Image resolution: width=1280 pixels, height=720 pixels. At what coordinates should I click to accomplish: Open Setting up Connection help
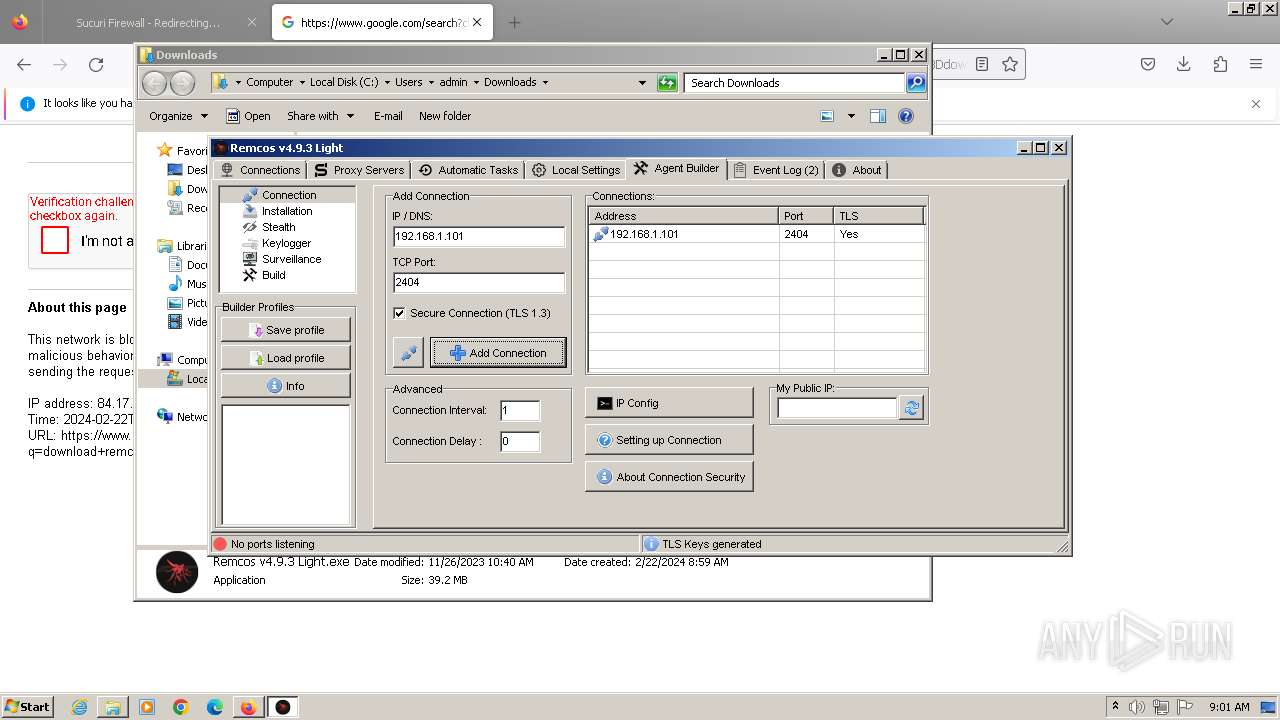669,440
